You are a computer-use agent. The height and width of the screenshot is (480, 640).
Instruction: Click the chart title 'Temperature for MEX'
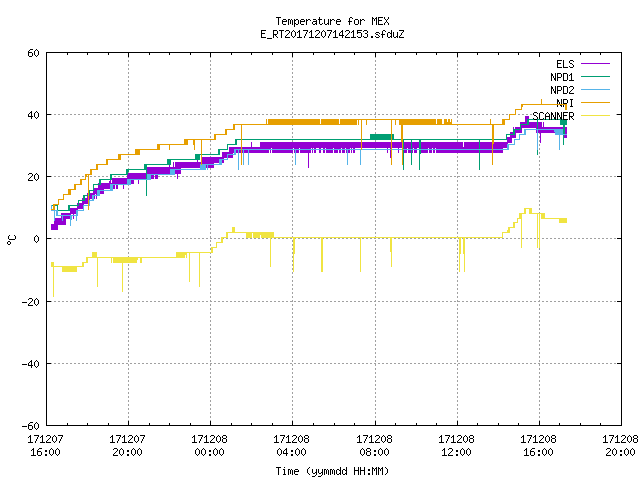coord(332,21)
